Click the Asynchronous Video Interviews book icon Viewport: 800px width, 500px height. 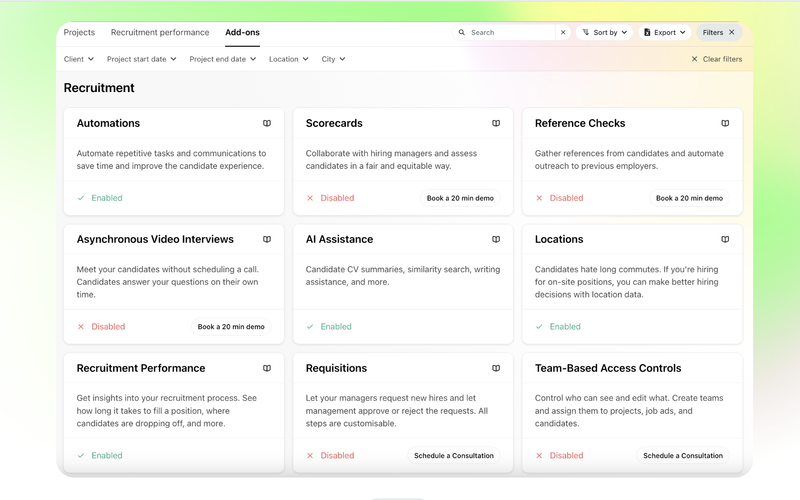(x=267, y=240)
